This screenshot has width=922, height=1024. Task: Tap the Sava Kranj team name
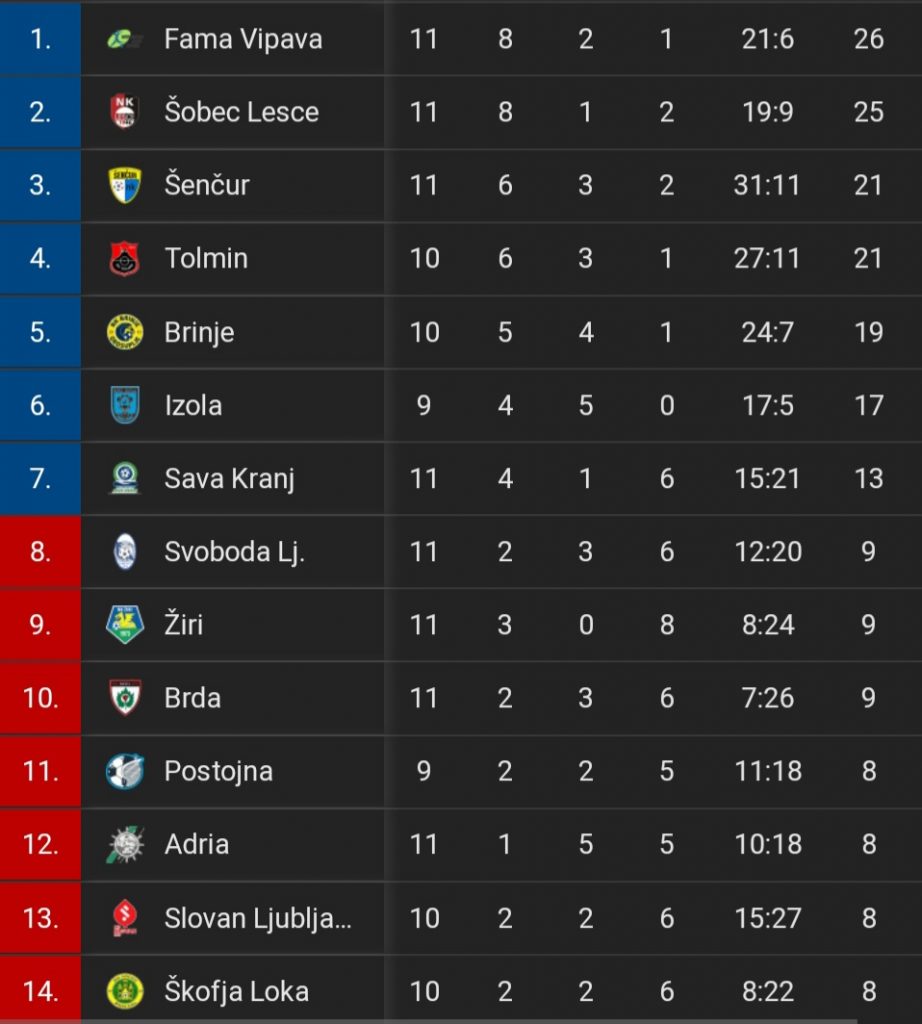[x=229, y=479]
